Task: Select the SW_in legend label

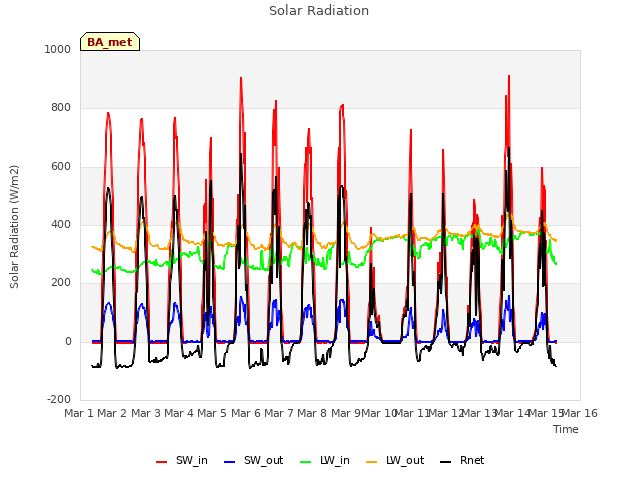Action: pos(192,460)
